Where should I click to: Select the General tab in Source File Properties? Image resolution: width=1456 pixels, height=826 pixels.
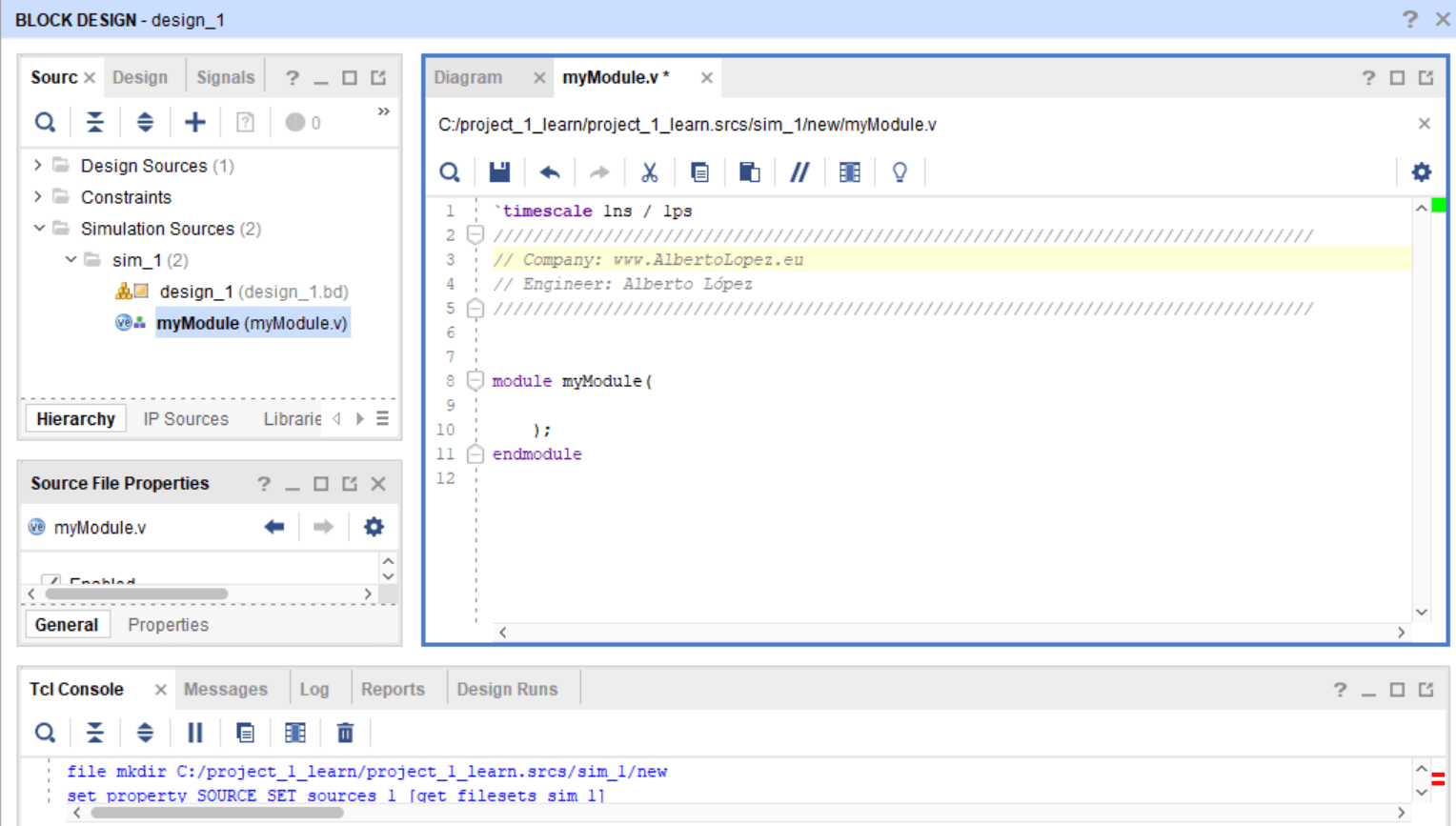click(x=67, y=625)
